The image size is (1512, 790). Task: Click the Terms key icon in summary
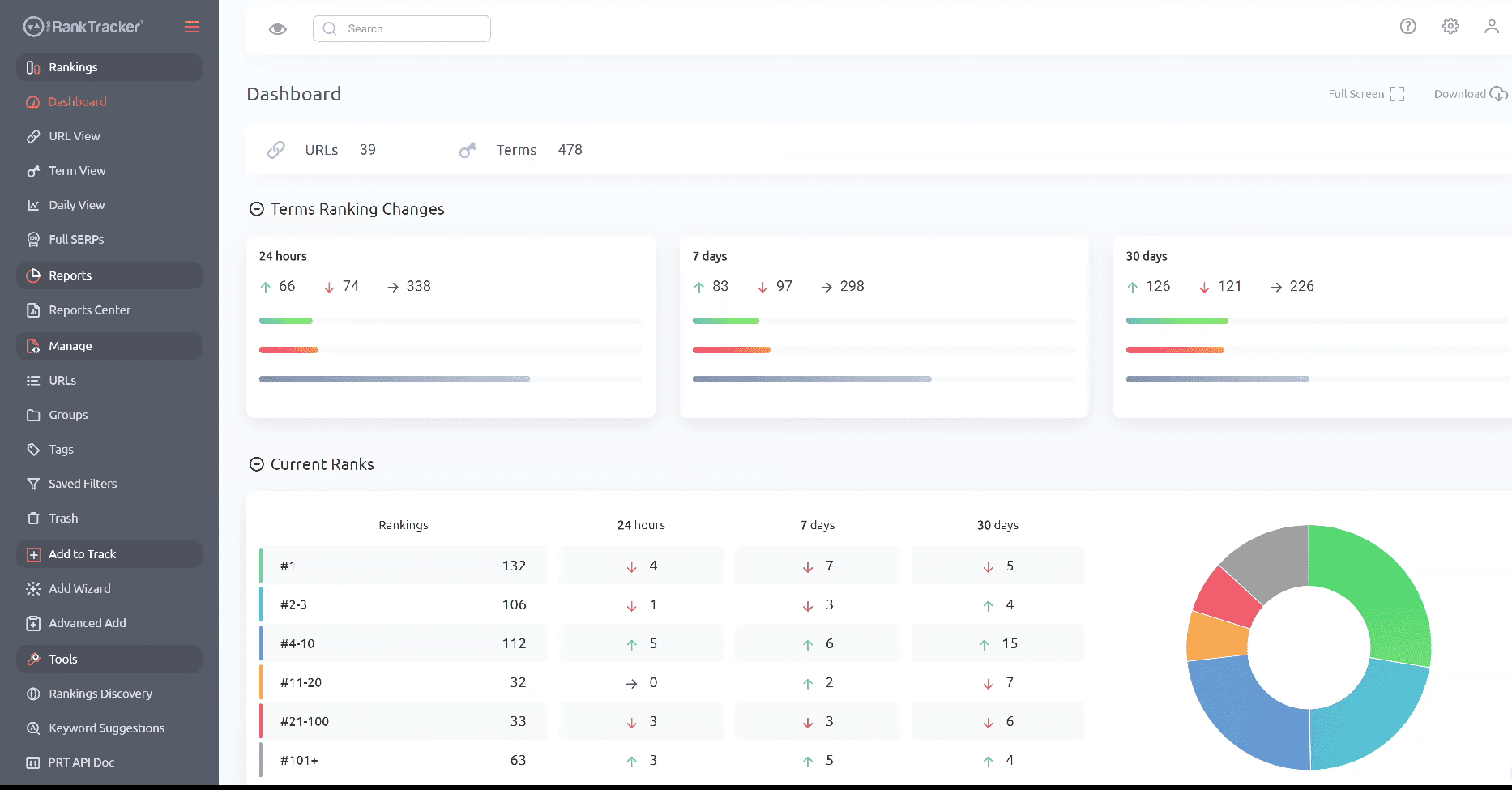468,150
